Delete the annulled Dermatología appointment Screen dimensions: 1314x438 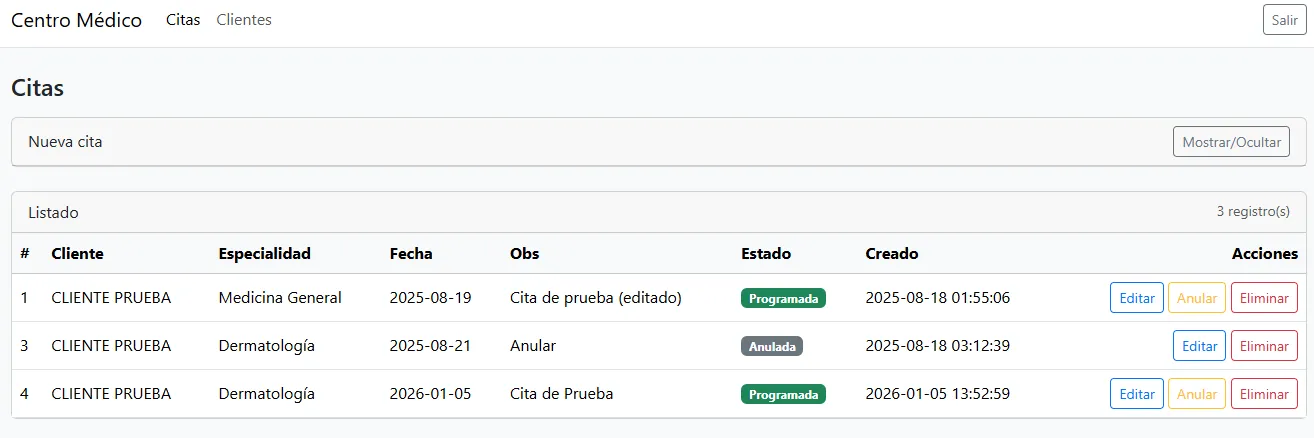click(1263, 346)
